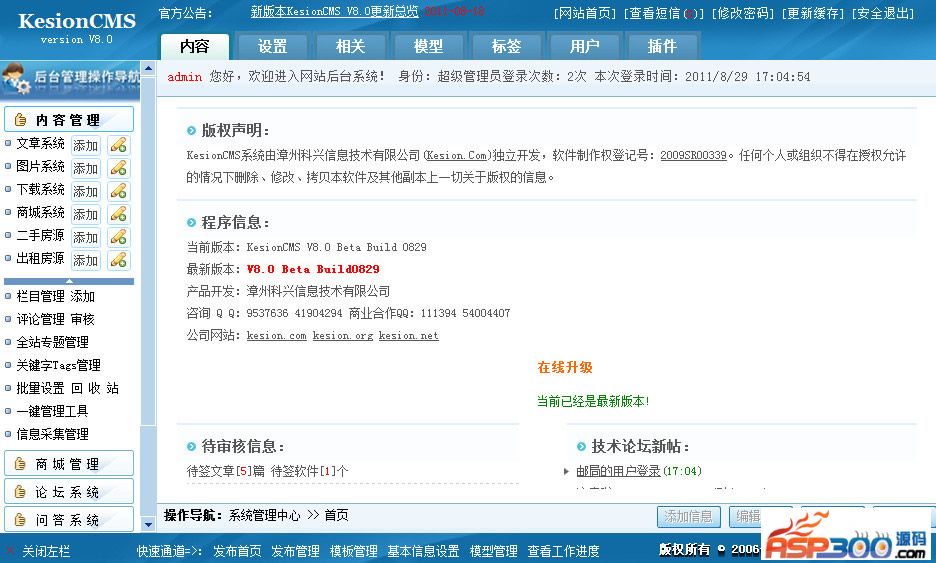The image size is (936, 563).
Task: Click 回收站 in the sidebar
Action: pyautogui.click(x=95, y=388)
